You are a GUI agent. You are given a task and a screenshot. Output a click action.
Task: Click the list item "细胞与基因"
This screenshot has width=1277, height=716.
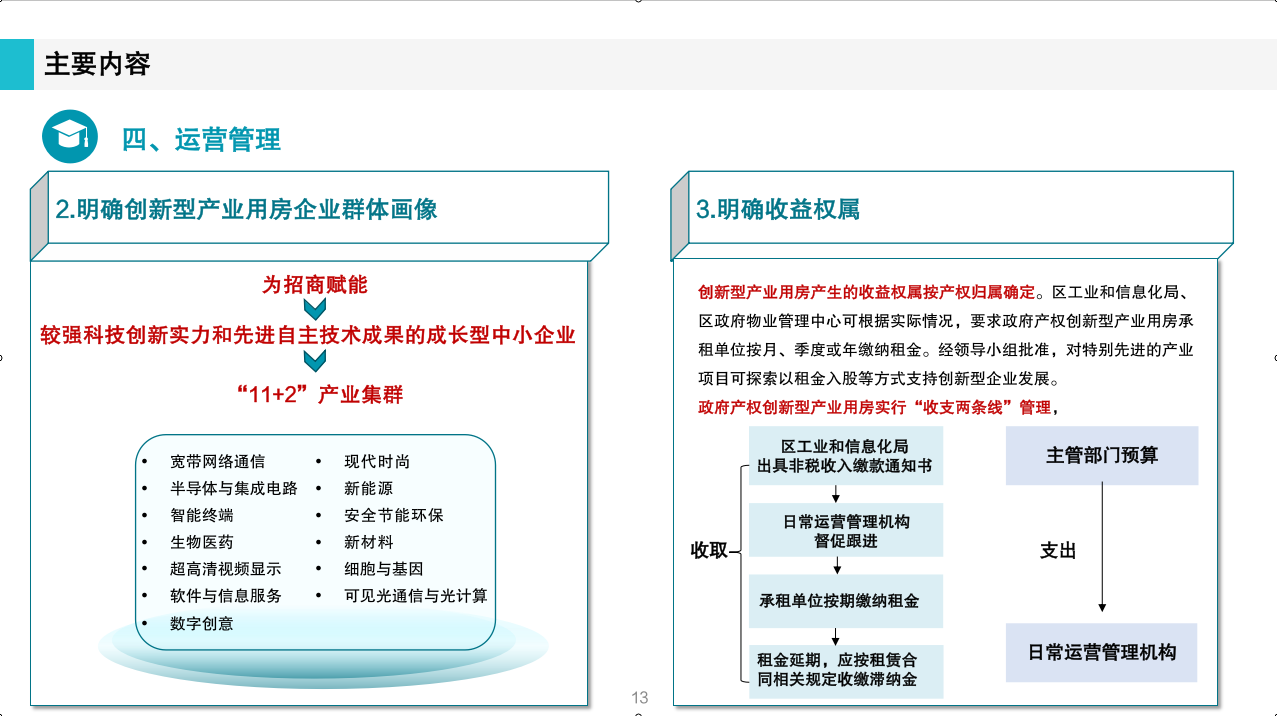coord(384,569)
